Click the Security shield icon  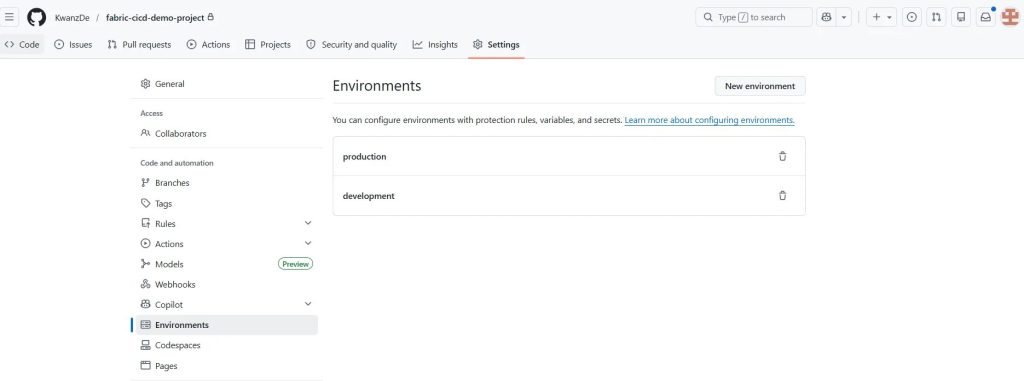pyautogui.click(x=311, y=44)
